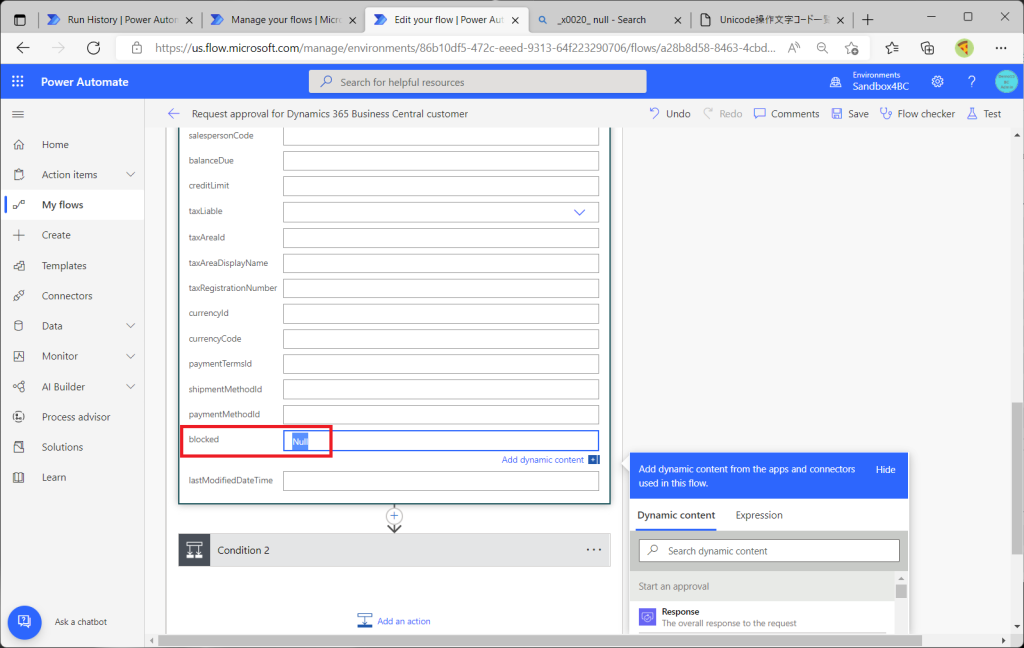Screen dimensions: 1024x648
Task: Click the Undo icon in the command bar
Action: point(654,114)
